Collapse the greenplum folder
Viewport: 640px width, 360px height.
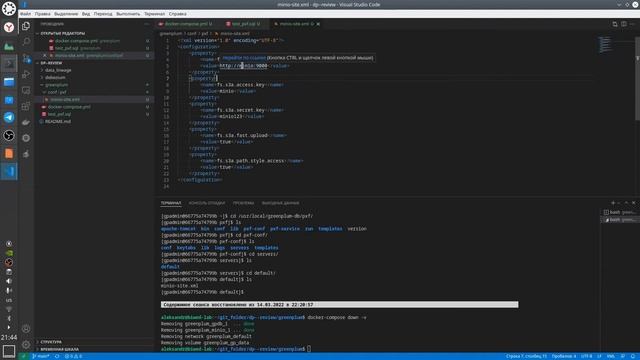(x=56, y=85)
